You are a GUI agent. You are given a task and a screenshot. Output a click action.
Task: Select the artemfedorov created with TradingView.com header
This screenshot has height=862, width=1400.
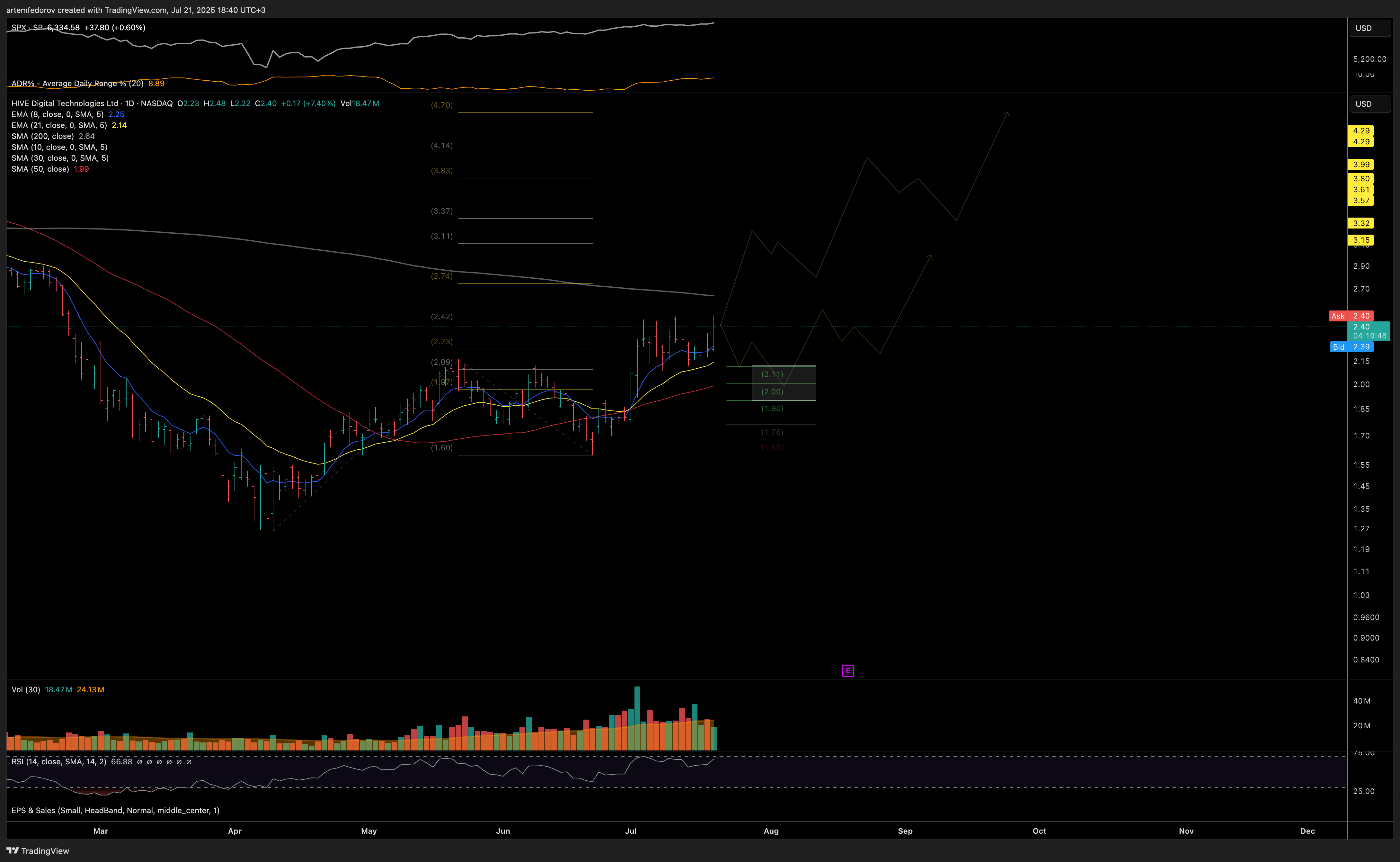click(136, 10)
